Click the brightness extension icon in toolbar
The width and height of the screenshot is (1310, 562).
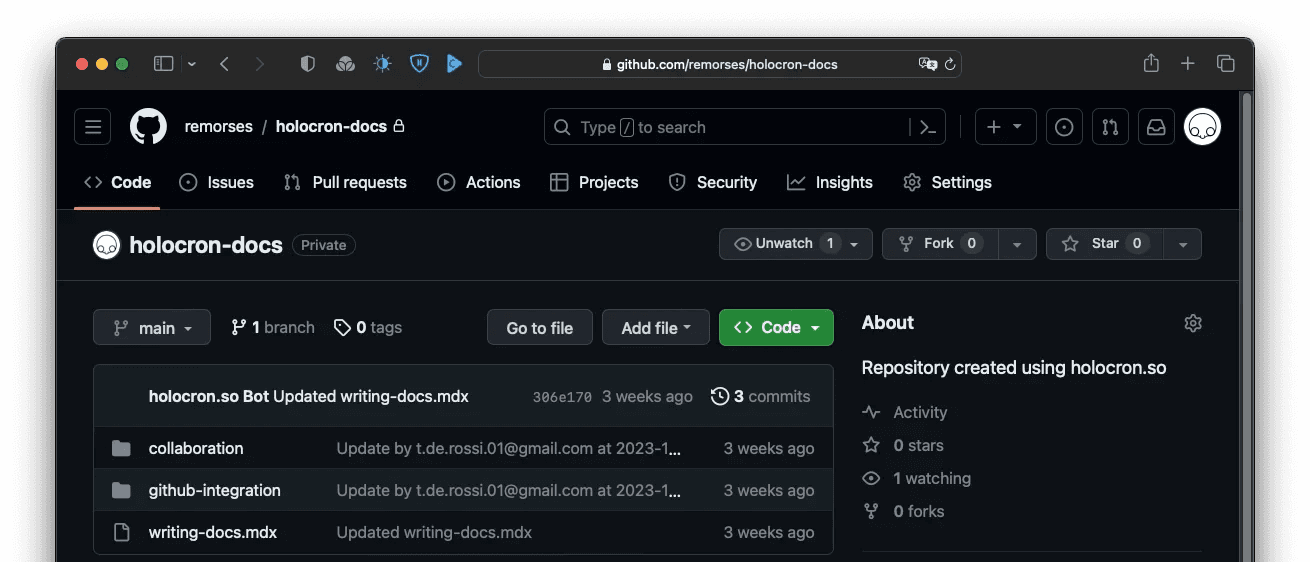click(382, 64)
